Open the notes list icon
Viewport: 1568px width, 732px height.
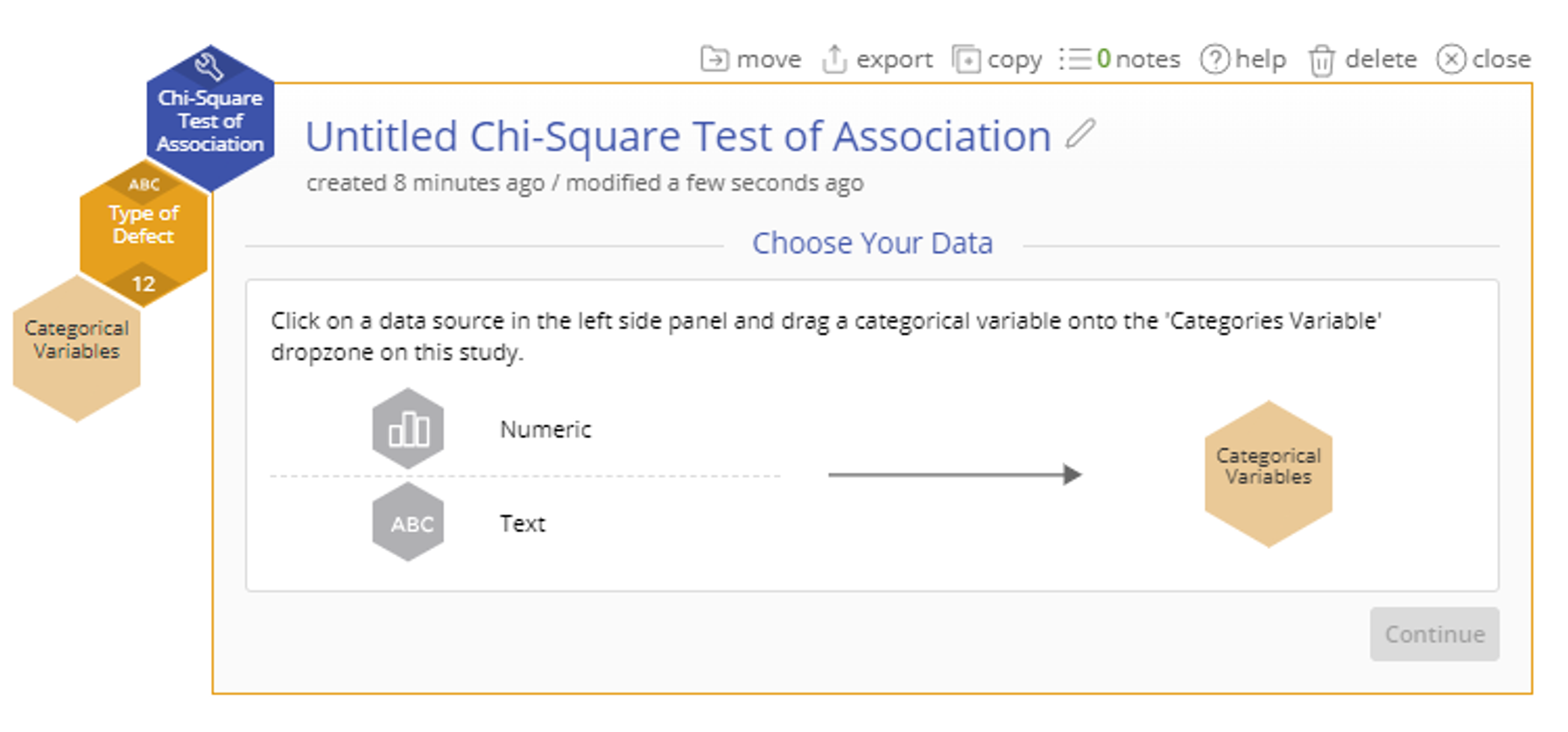click(x=1074, y=60)
